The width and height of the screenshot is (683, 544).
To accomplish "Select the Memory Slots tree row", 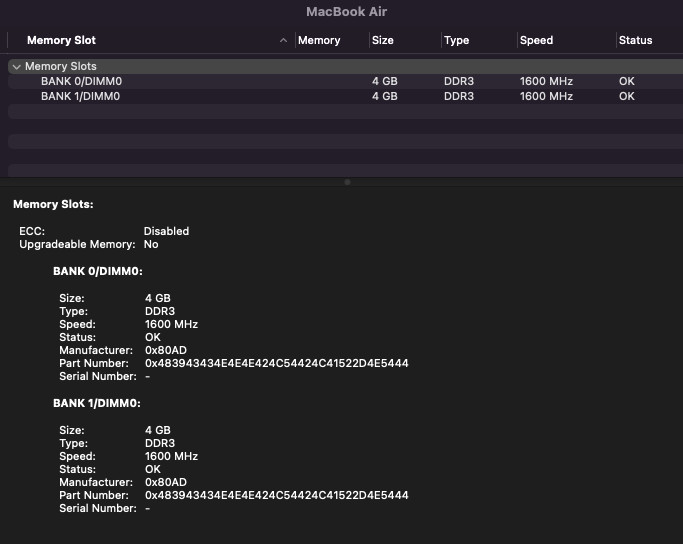I will click(345, 66).
